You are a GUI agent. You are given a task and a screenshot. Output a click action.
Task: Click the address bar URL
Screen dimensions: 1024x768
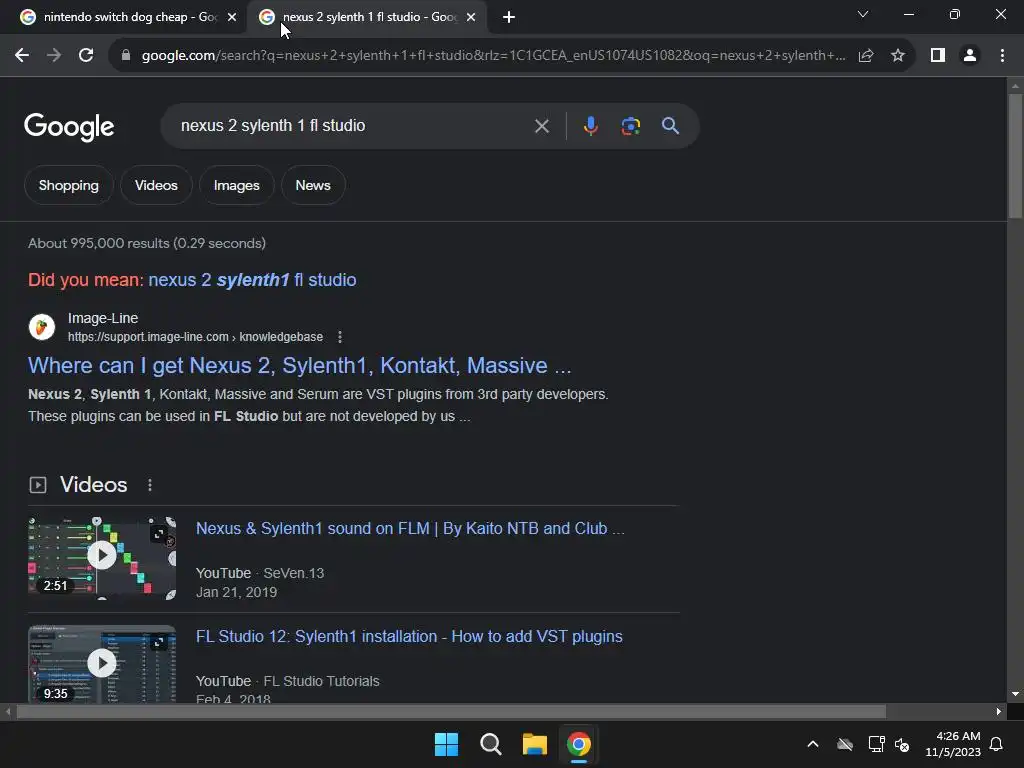click(x=493, y=56)
